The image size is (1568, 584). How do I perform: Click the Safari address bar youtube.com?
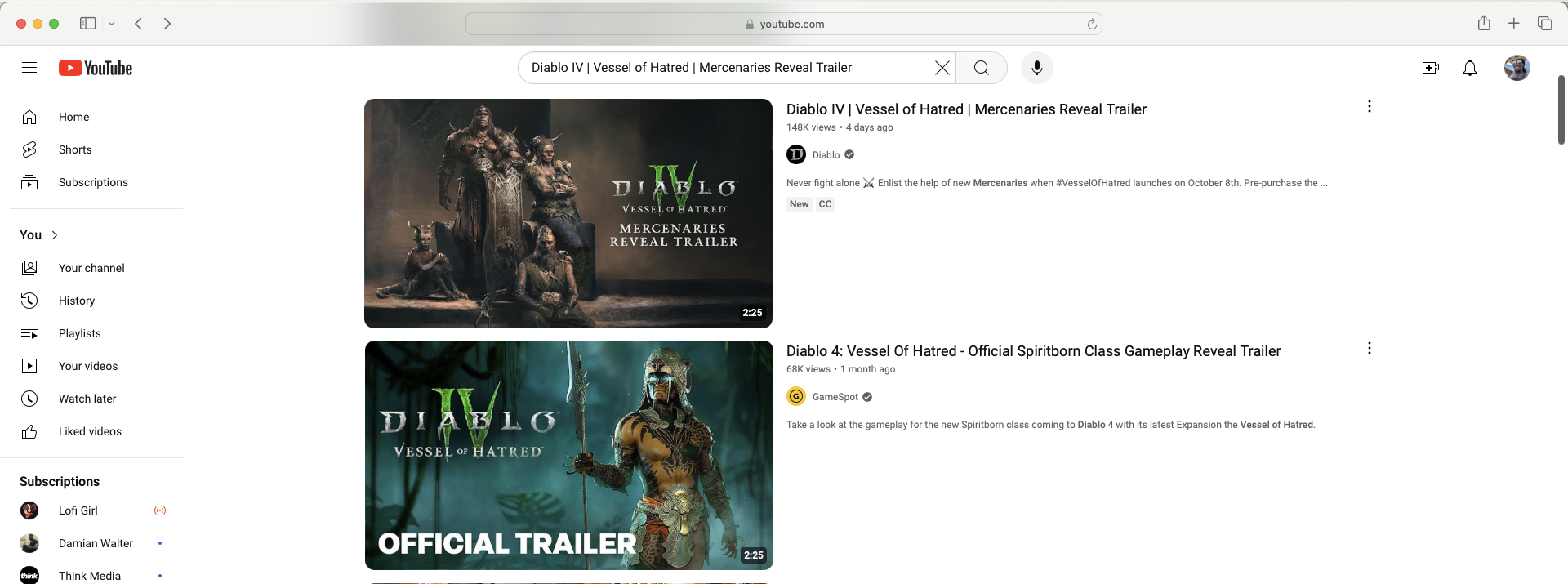click(784, 24)
